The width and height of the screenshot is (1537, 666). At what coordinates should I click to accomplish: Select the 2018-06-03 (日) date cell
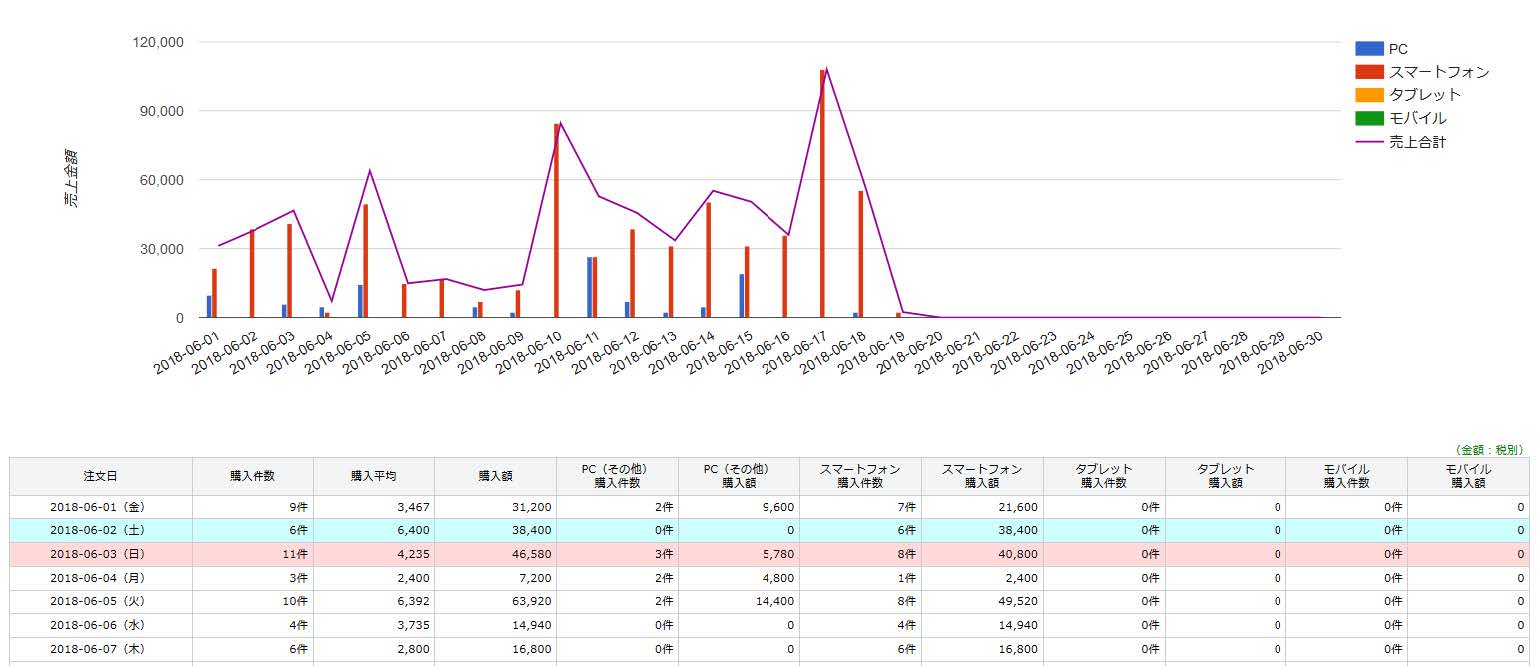point(100,554)
